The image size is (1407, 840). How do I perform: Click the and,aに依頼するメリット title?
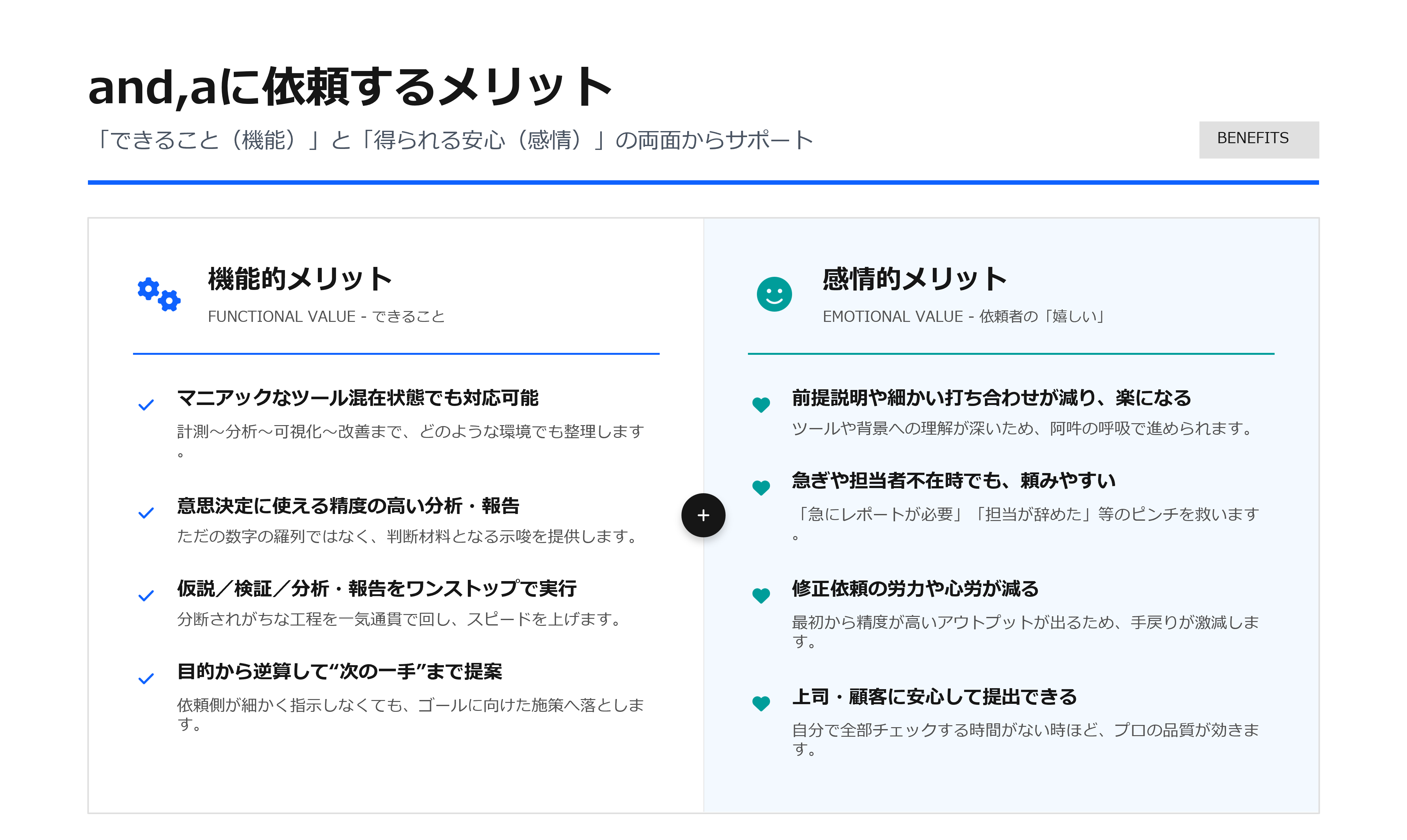349,87
